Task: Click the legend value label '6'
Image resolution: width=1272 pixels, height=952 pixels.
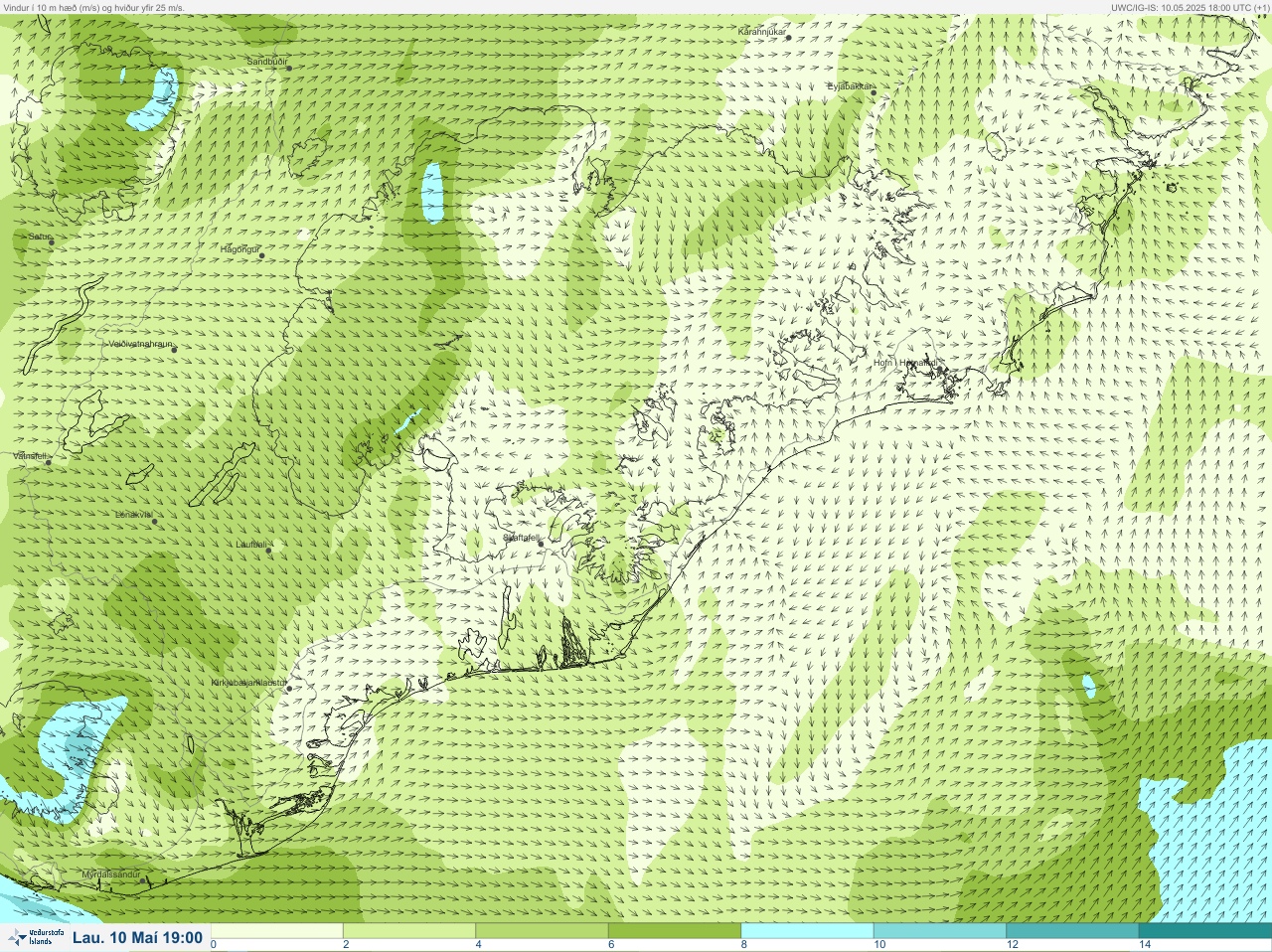Action: [x=611, y=945]
